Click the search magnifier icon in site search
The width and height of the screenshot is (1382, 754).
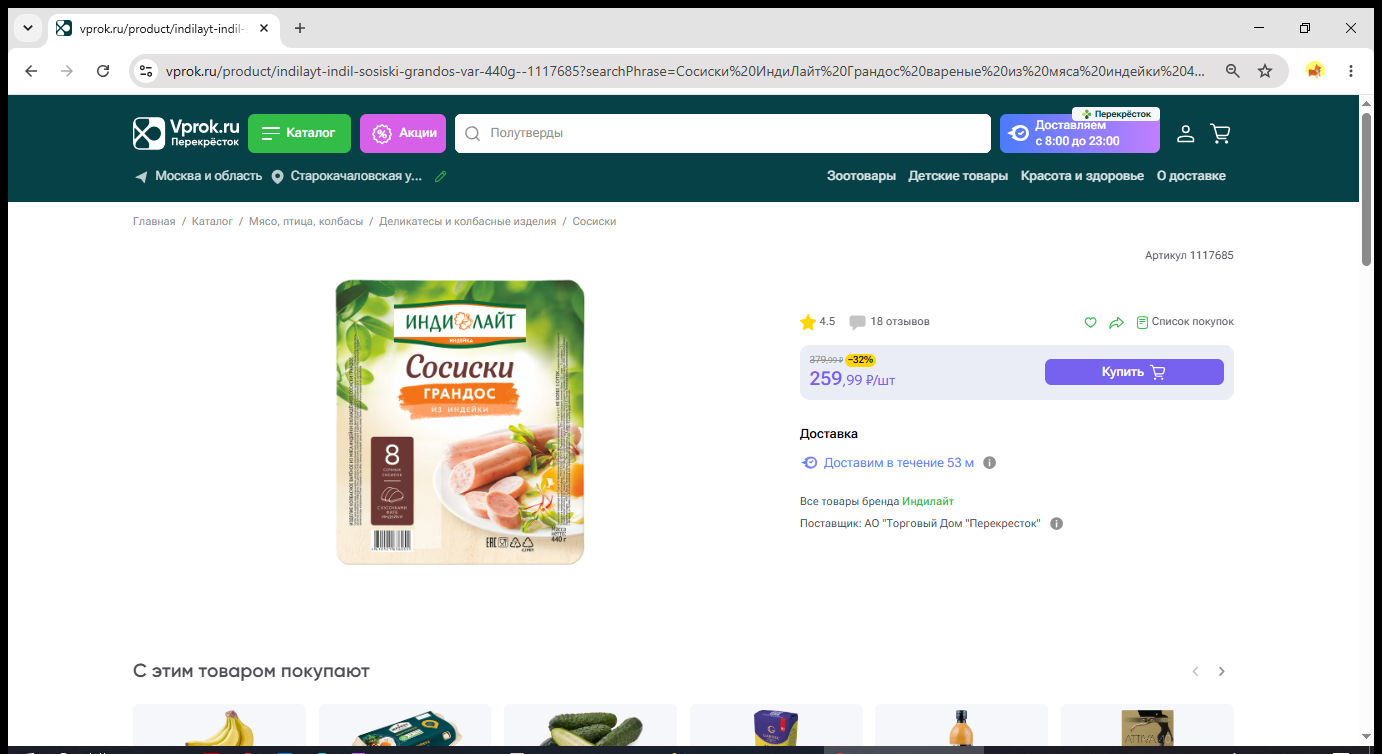(x=473, y=133)
